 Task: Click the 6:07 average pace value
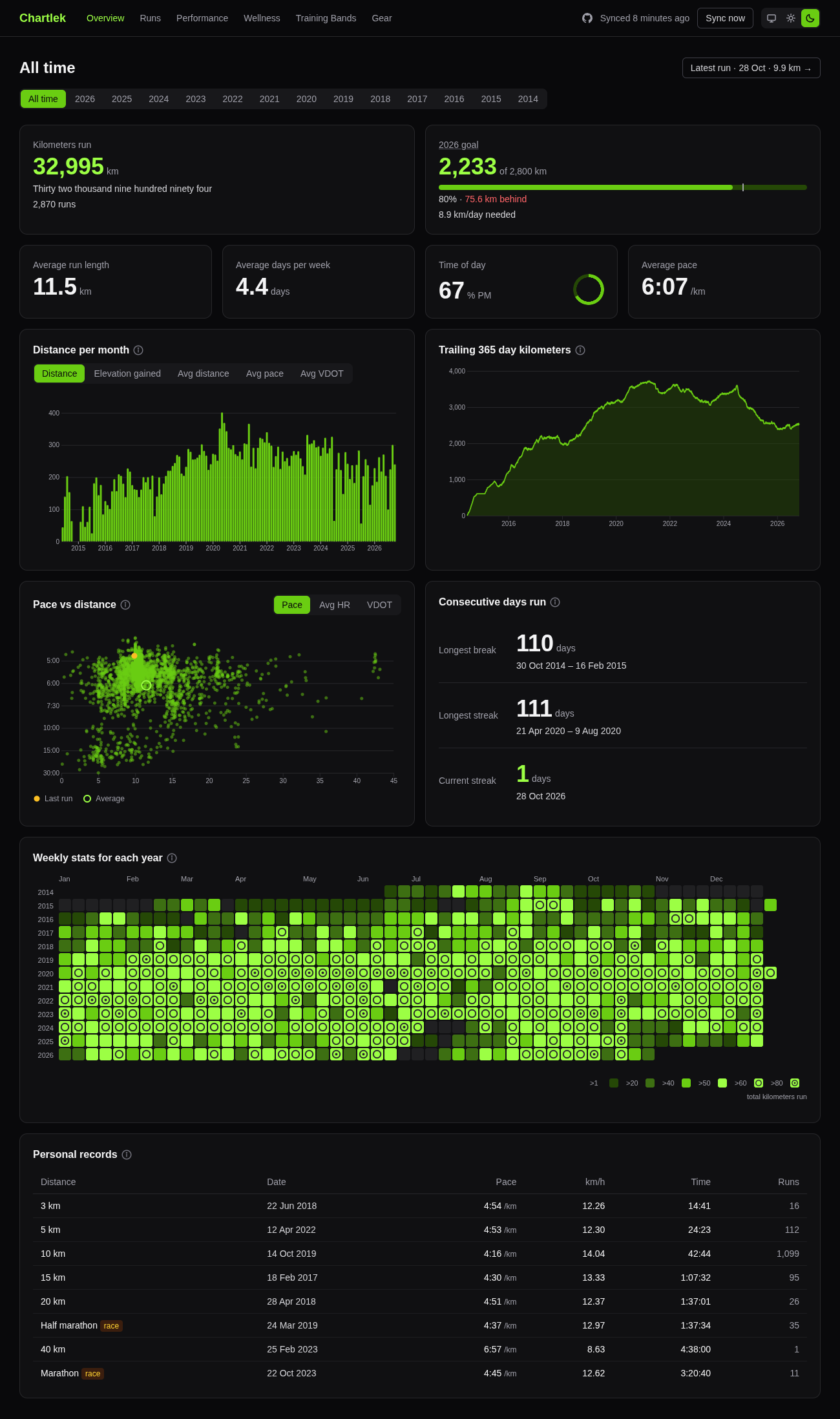click(664, 286)
